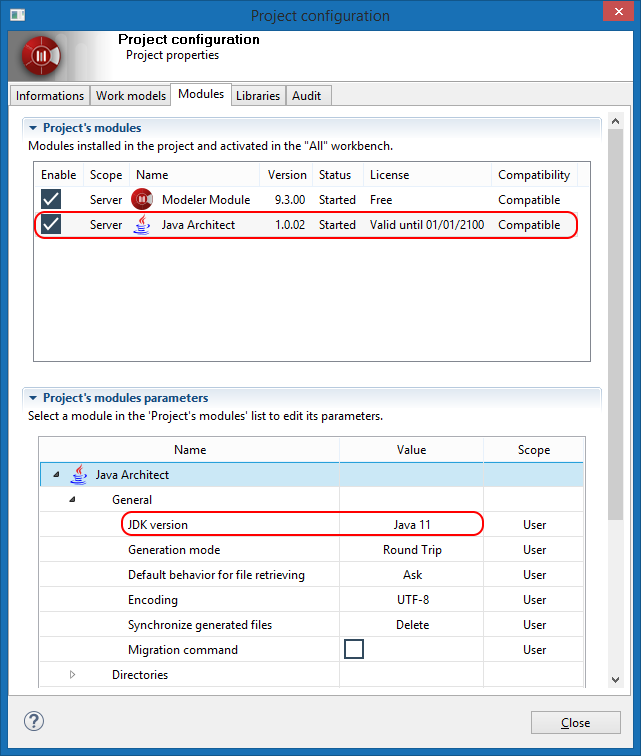Click User scope of JDK version row

(534, 525)
